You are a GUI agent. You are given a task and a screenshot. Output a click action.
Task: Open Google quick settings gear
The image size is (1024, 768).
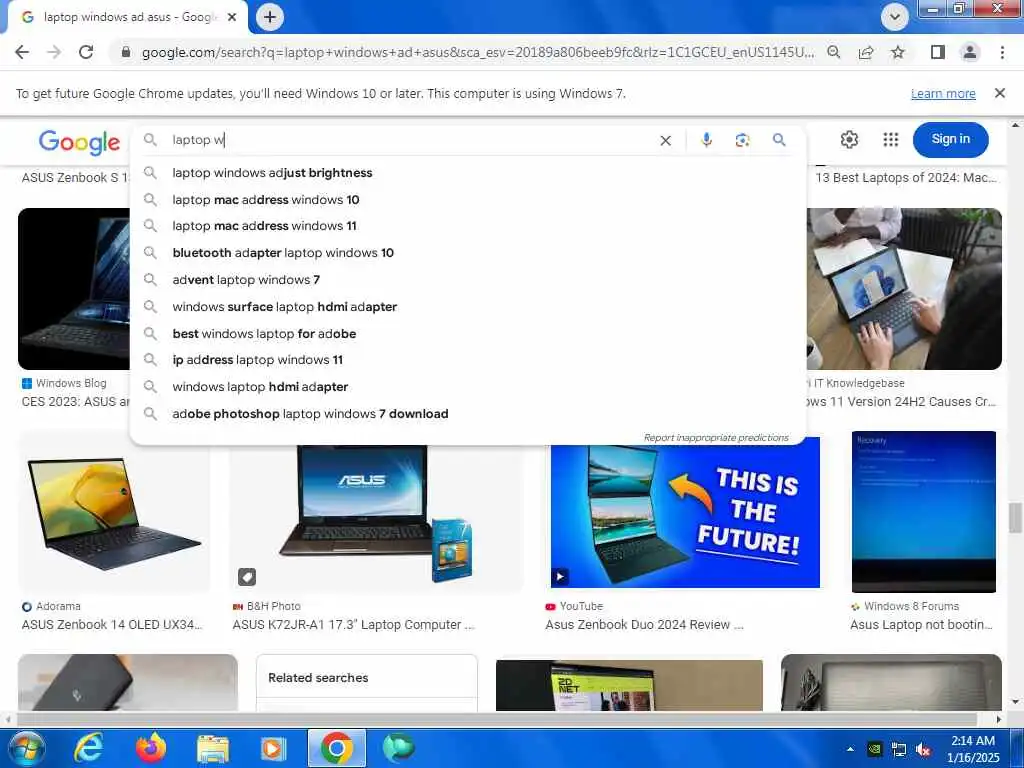[x=849, y=139]
